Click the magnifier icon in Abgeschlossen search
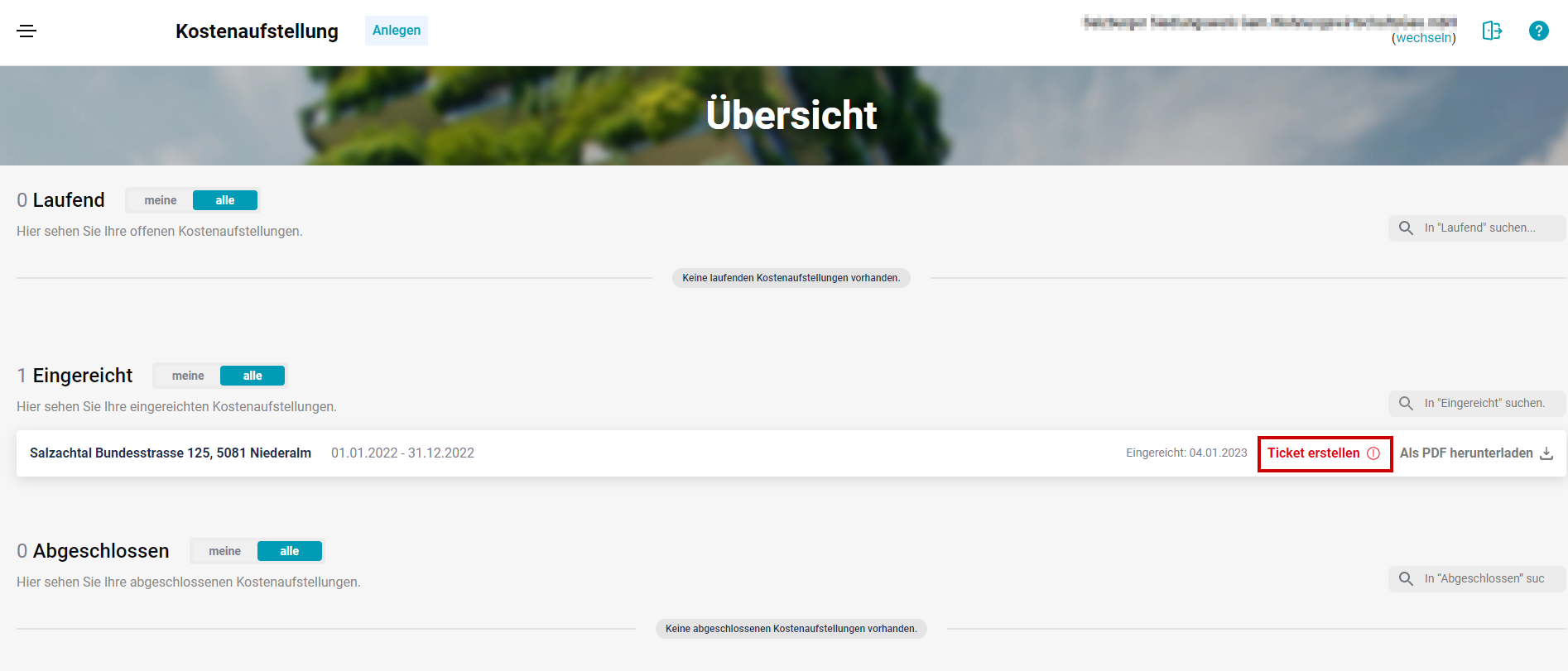Image resolution: width=1568 pixels, height=671 pixels. (x=1406, y=579)
